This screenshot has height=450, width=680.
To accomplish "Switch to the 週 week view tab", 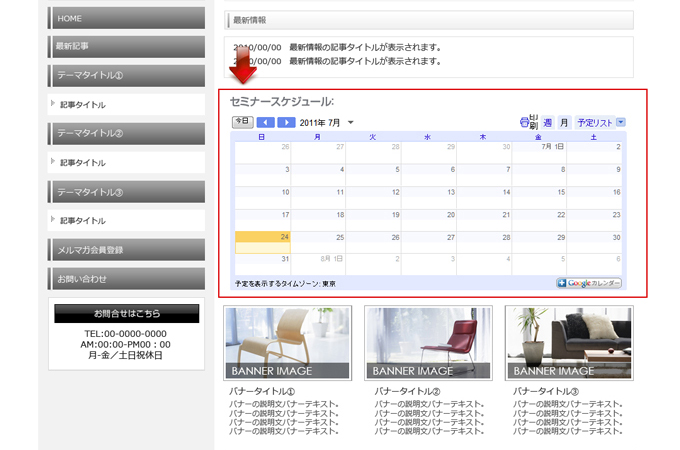I will [547, 122].
